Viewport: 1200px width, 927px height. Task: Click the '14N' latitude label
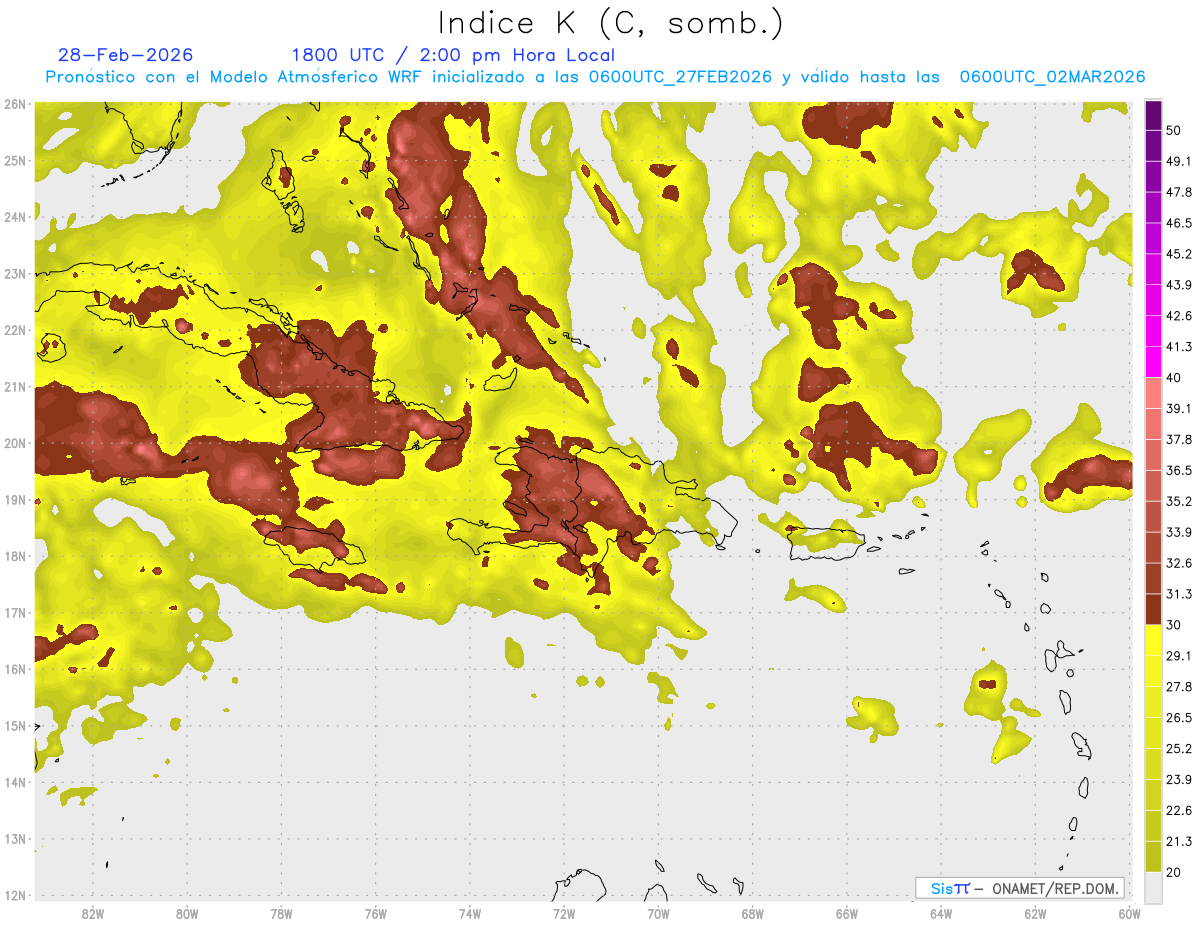15,782
